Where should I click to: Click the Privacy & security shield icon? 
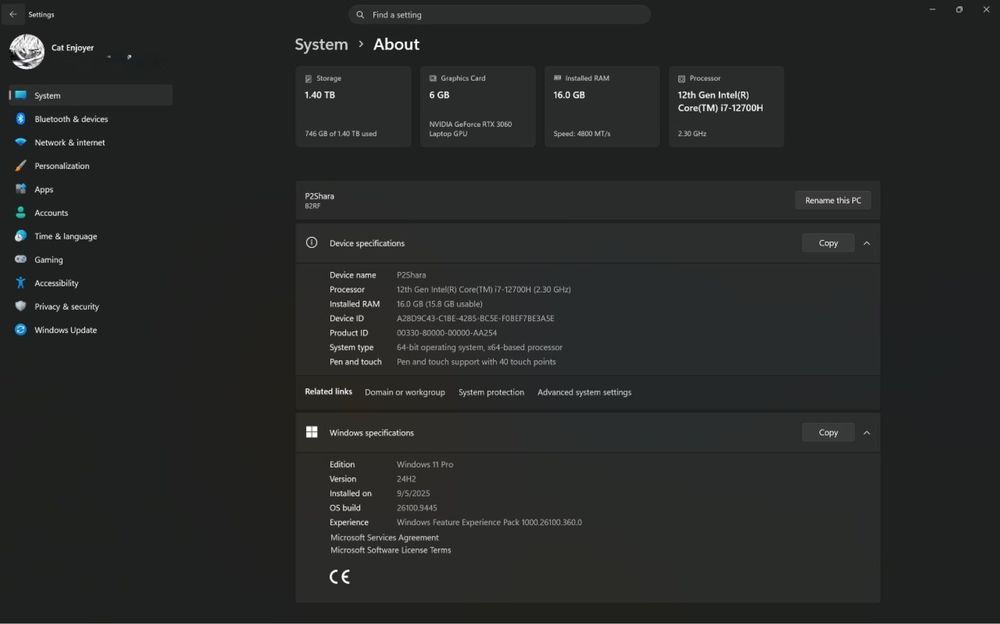[21, 306]
